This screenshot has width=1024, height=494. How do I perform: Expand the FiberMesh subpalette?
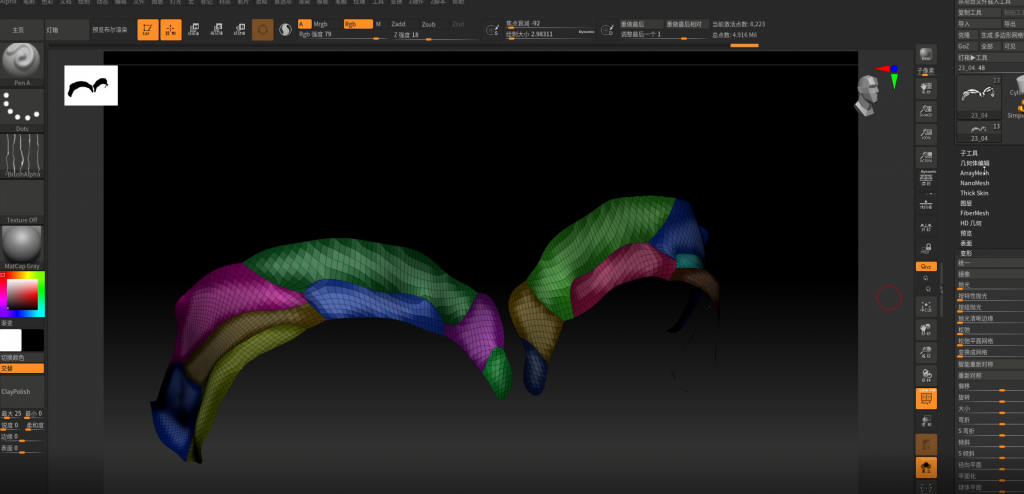[974, 213]
